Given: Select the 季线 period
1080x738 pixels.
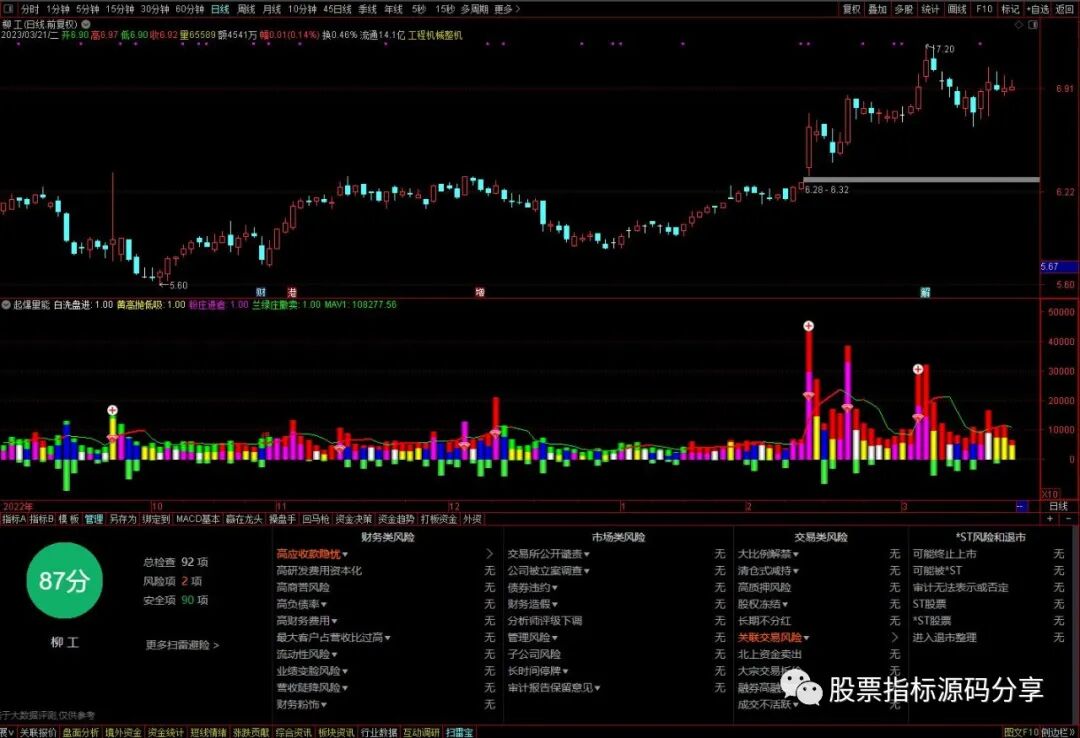Looking at the screenshot, I should click(367, 9).
